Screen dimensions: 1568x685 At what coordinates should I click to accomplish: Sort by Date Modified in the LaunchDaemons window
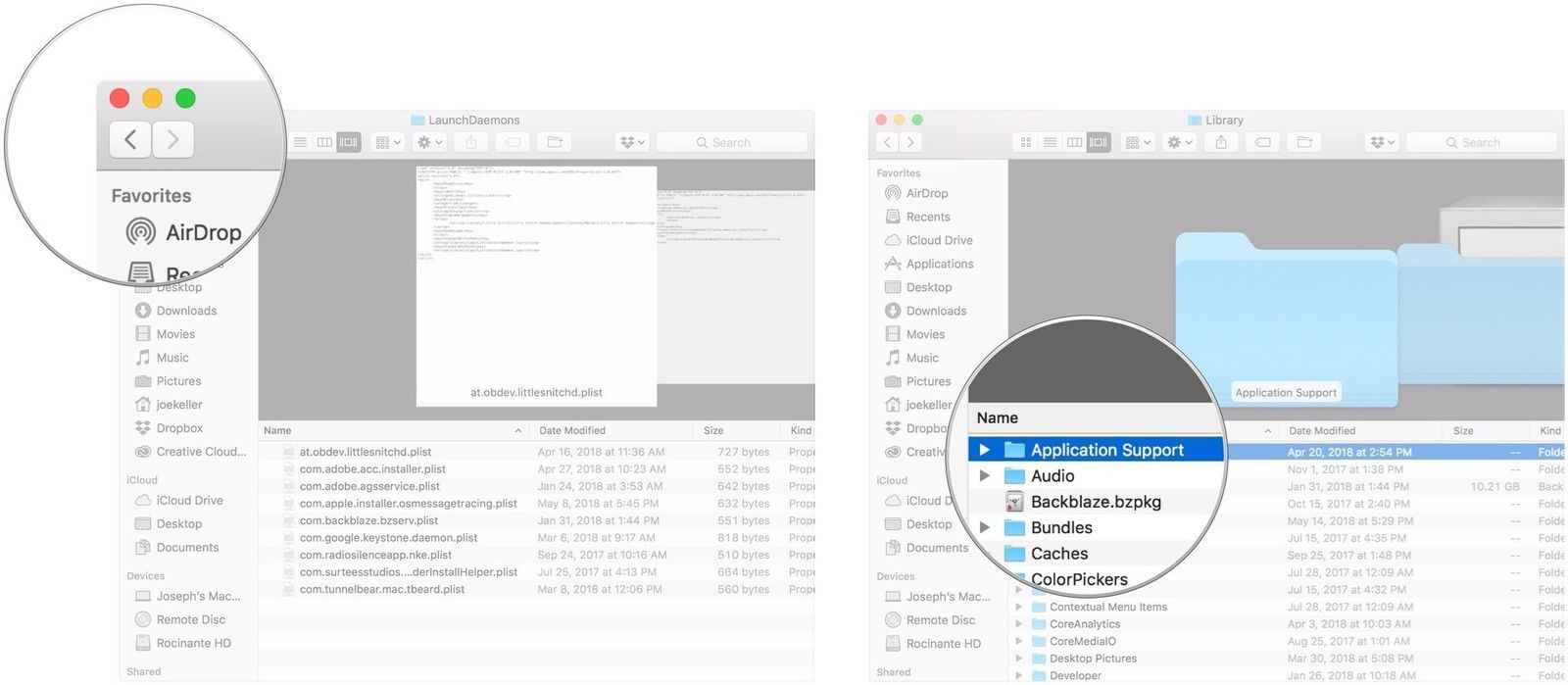572,430
